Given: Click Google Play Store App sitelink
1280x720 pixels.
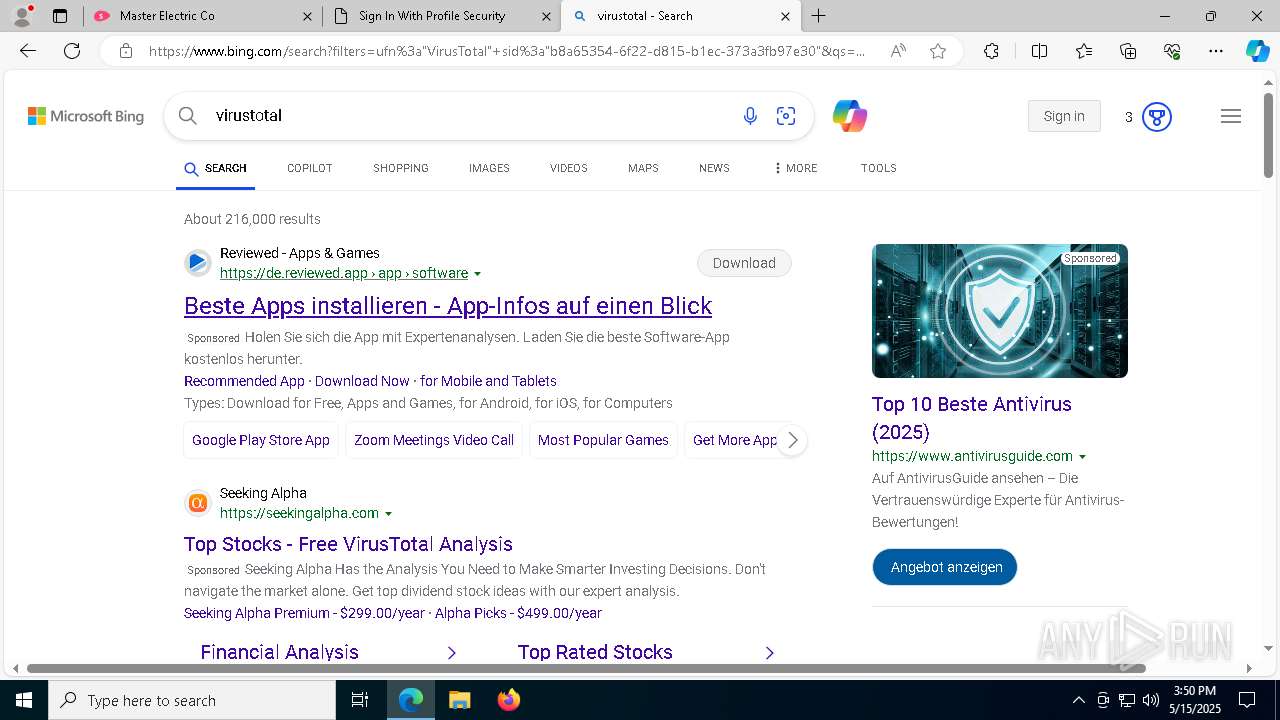Looking at the screenshot, I should coord(261,440).
